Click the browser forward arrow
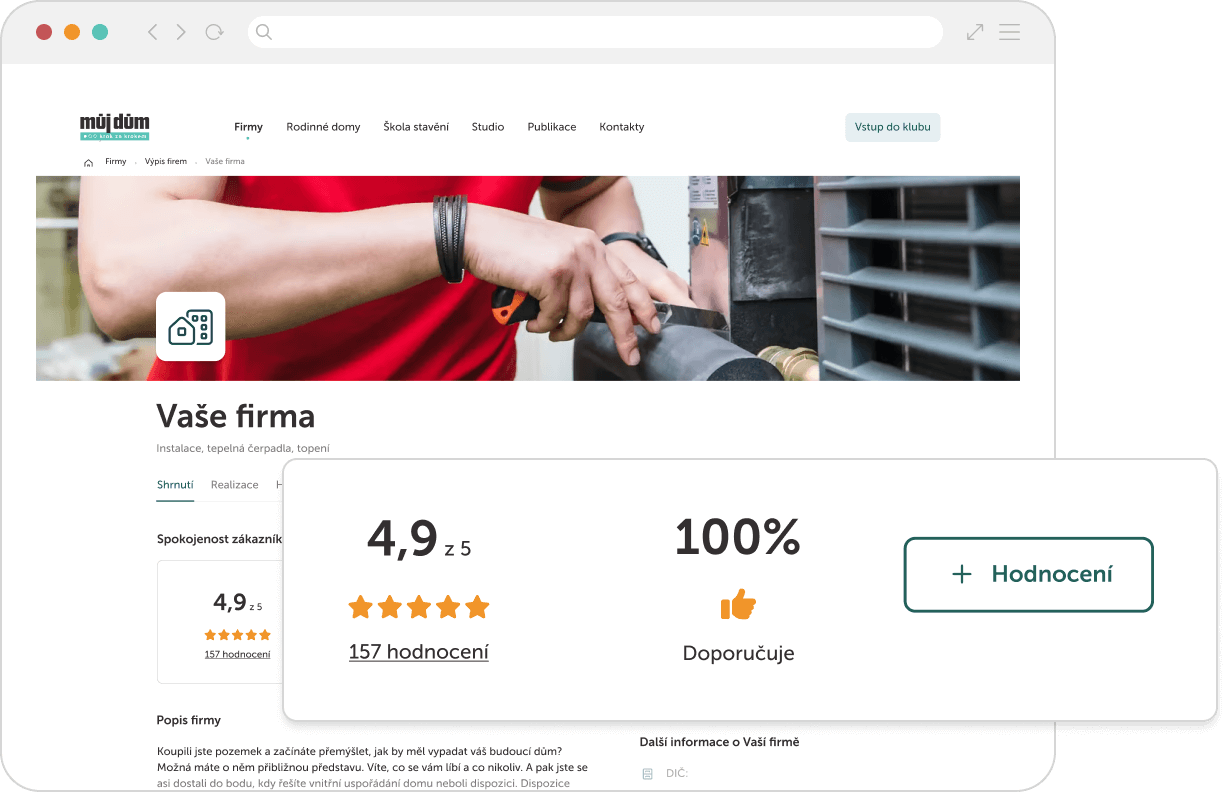This screenshot has width=1227, height=792. pos(181,32)
